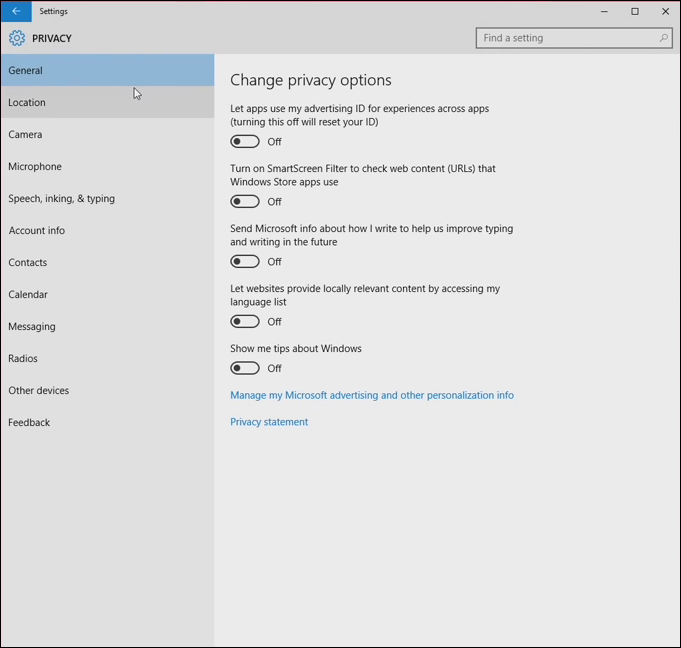Screen dimensions: 681x648
Task: Open the Camera privacy section
Action: point(108,135)
